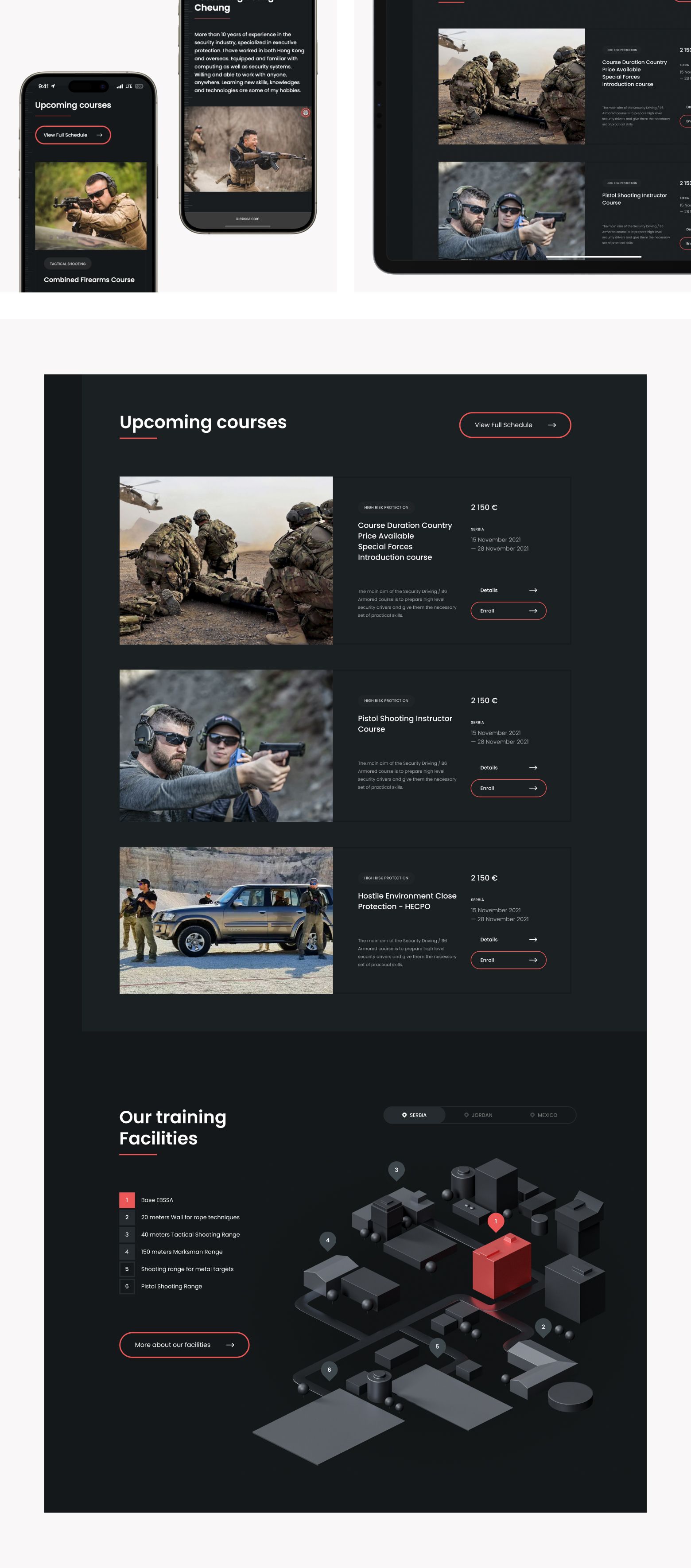The height and width of the screenshot is (1568, 691).
Task: Enroll in the Special Forces Introduction course
Action: (x=508, y=611)
